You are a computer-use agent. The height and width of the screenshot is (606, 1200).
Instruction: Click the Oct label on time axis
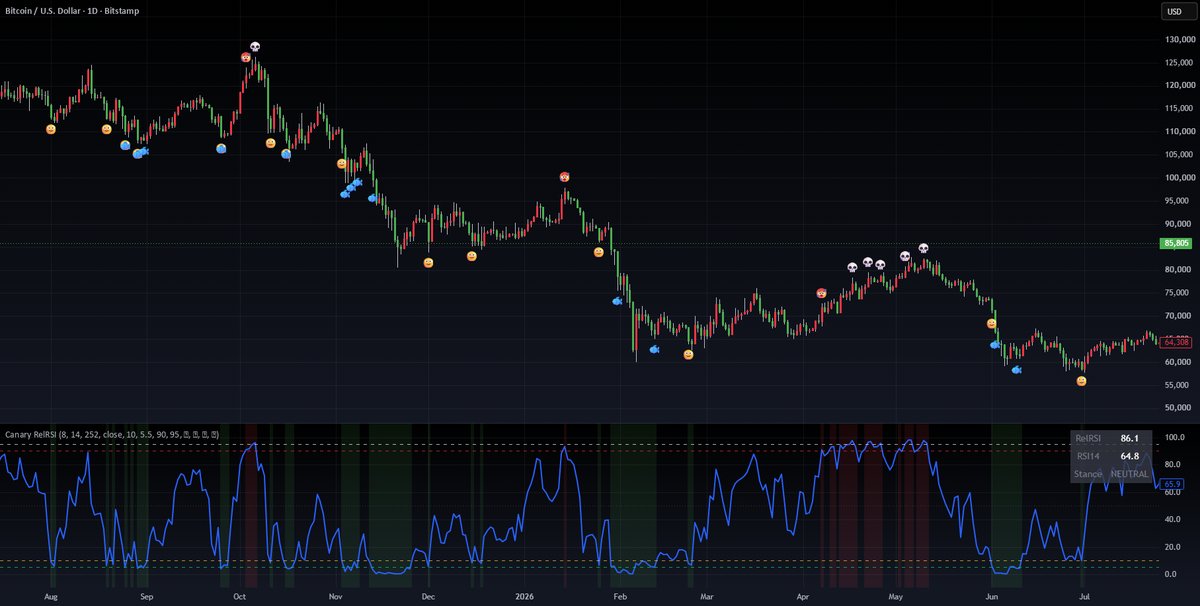(239, 597)
